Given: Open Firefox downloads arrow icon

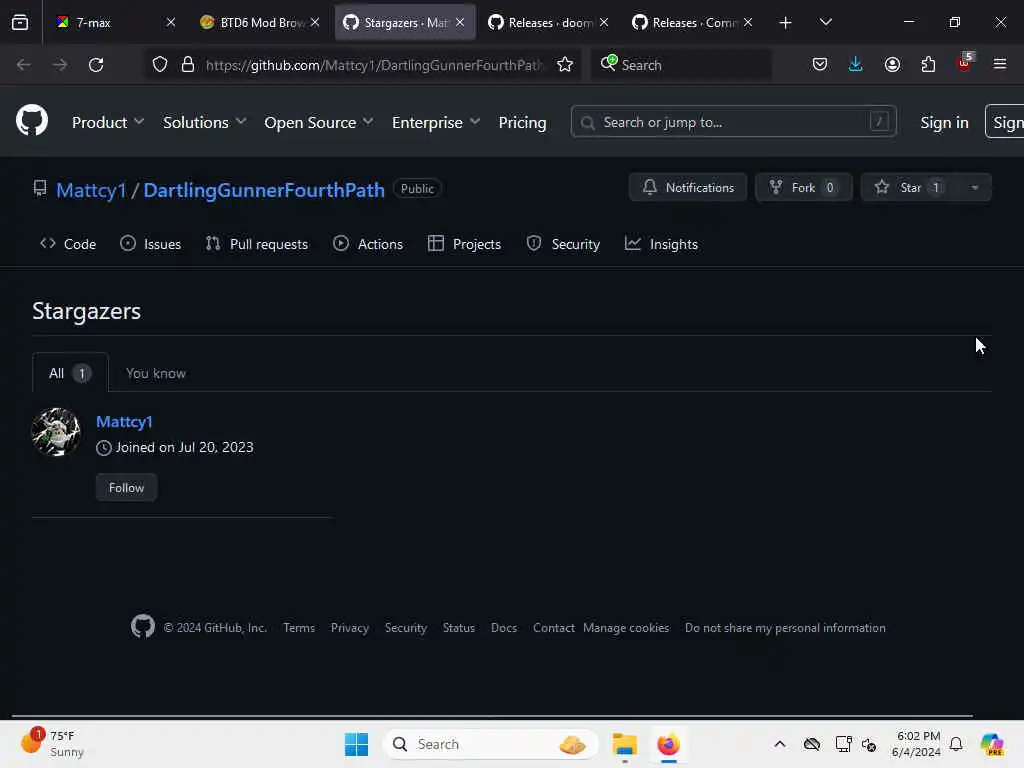Looking at the screenshot, I should [x=856, y=64].
